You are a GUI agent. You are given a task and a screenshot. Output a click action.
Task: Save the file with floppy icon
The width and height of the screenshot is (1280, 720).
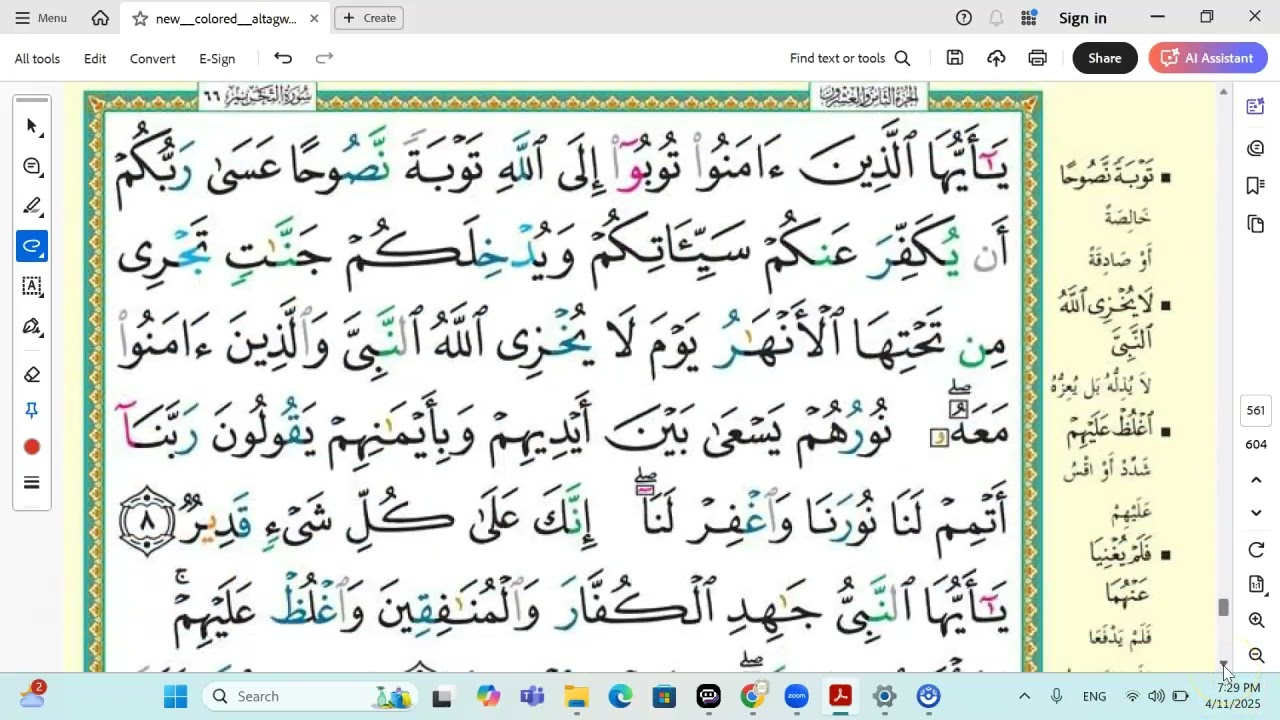pos(955,58)
